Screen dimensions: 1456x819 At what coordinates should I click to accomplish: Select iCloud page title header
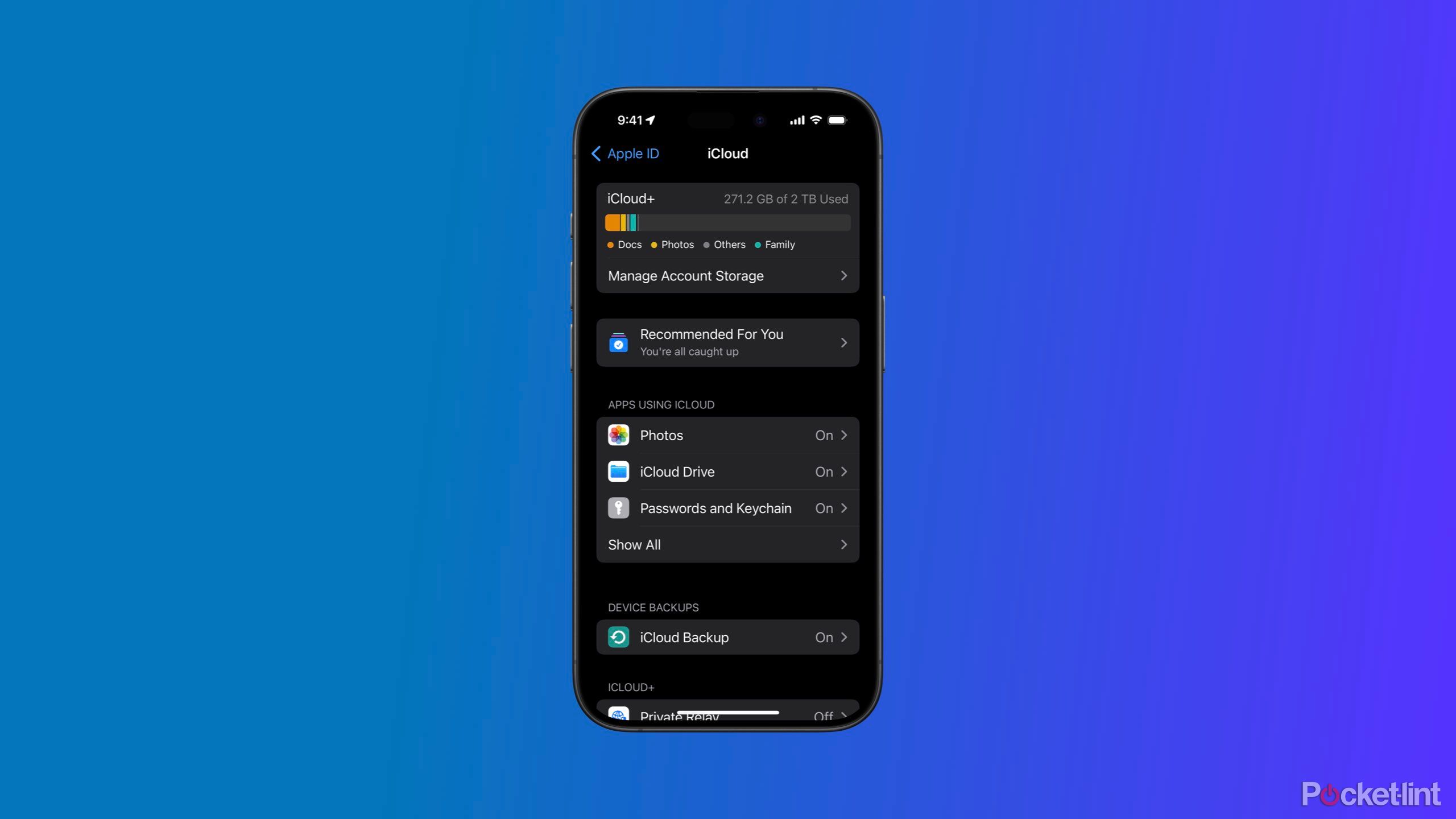point(727,153)
